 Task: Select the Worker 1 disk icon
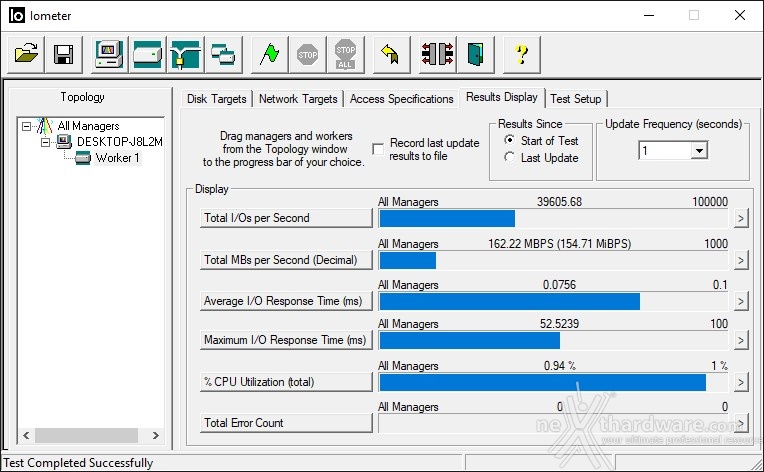click(x=83, y=158)
